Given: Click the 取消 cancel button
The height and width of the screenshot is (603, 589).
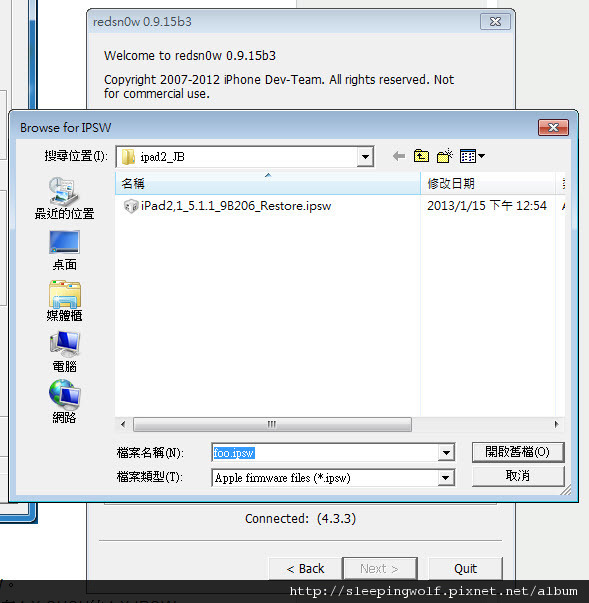Looking at the screenshot, I should pyautogui.click(x=518, y=476).
